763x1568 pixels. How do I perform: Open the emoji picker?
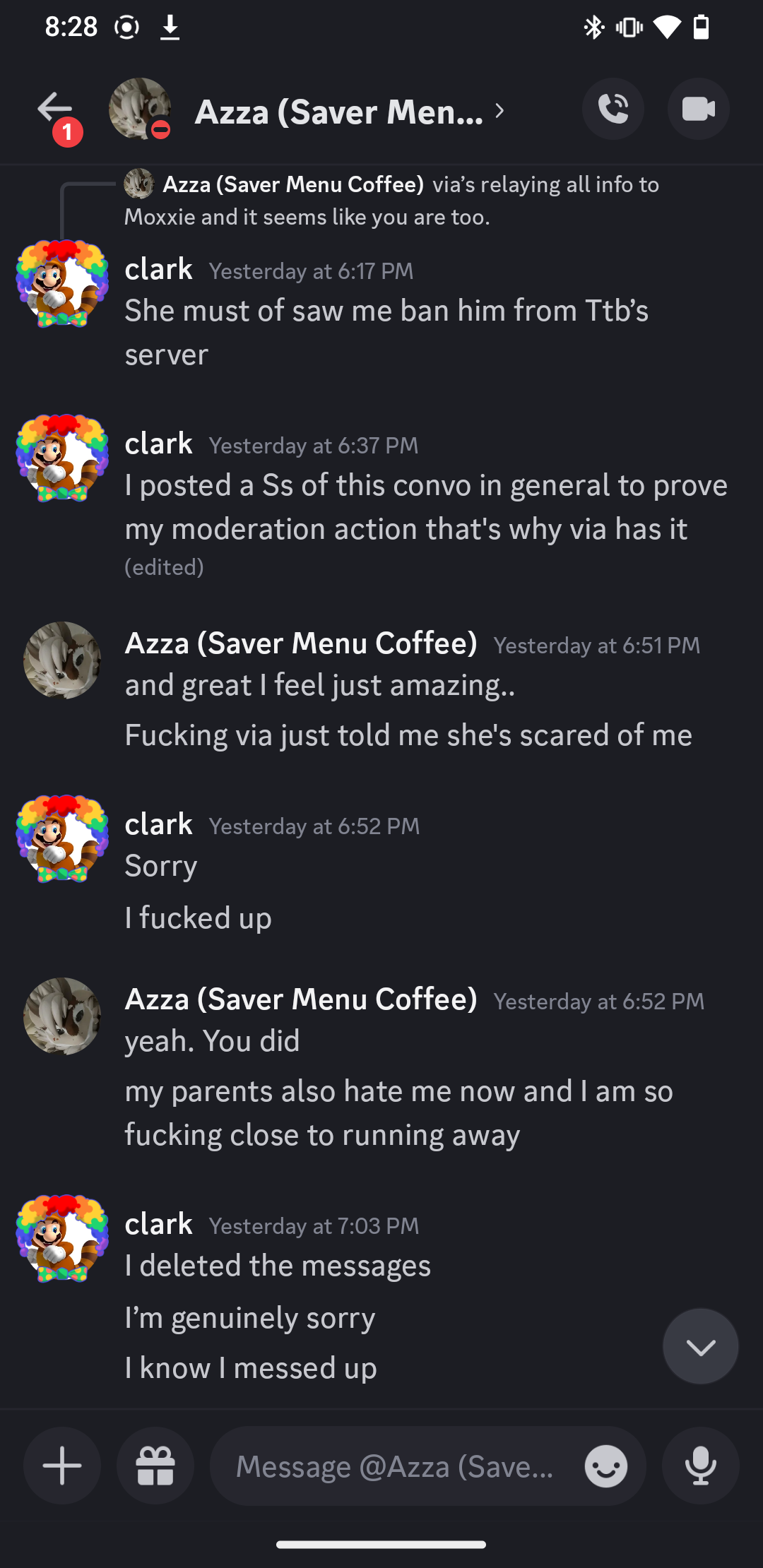coord(605,1466)
